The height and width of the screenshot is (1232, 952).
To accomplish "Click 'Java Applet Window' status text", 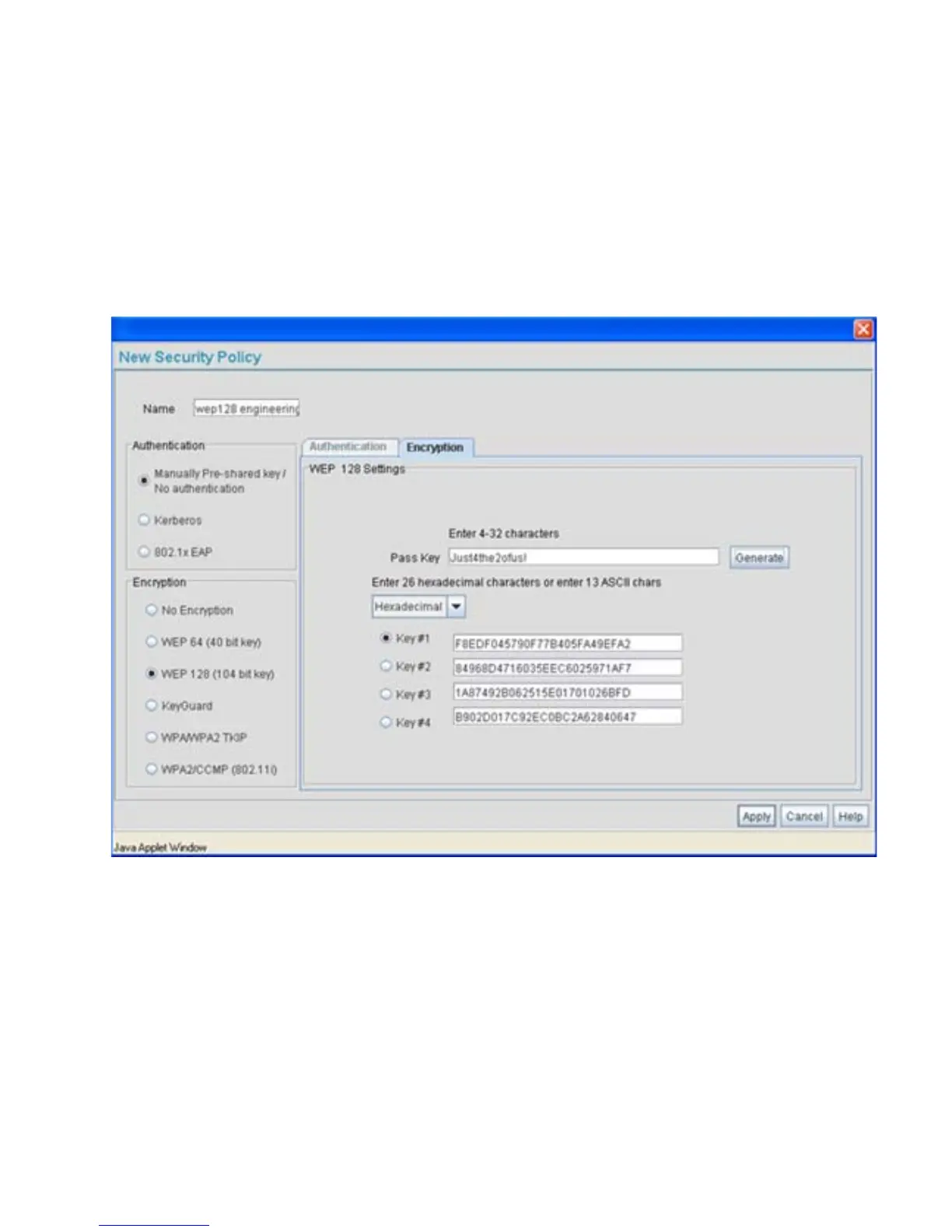I will tap(160, 847).
